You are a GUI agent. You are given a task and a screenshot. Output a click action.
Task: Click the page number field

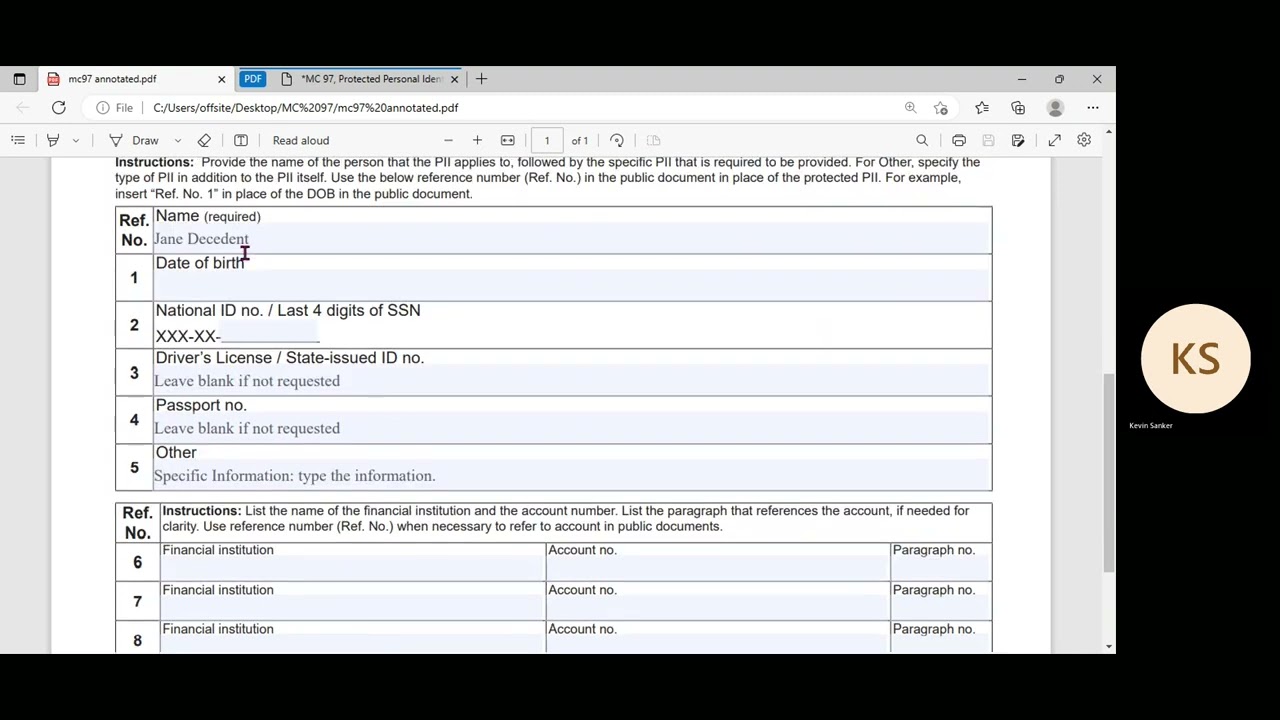click(547, 141)
